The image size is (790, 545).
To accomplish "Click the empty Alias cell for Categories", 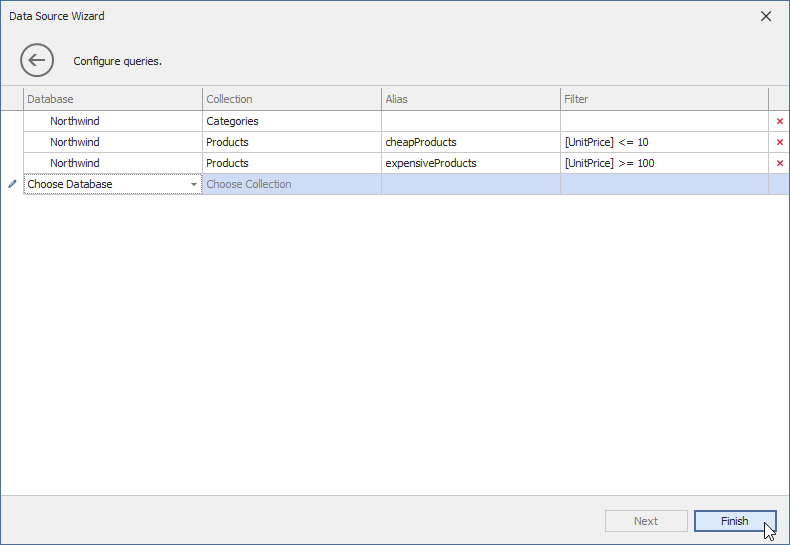I will 470,121.
